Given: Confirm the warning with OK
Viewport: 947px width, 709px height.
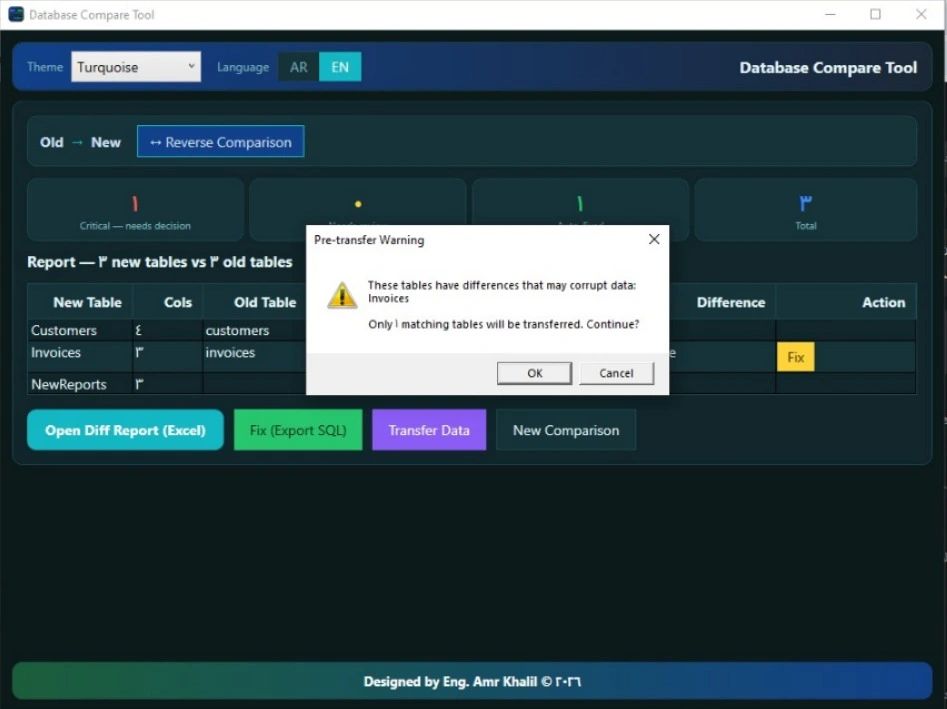Looking at the screenshot, I should point(534,373).
